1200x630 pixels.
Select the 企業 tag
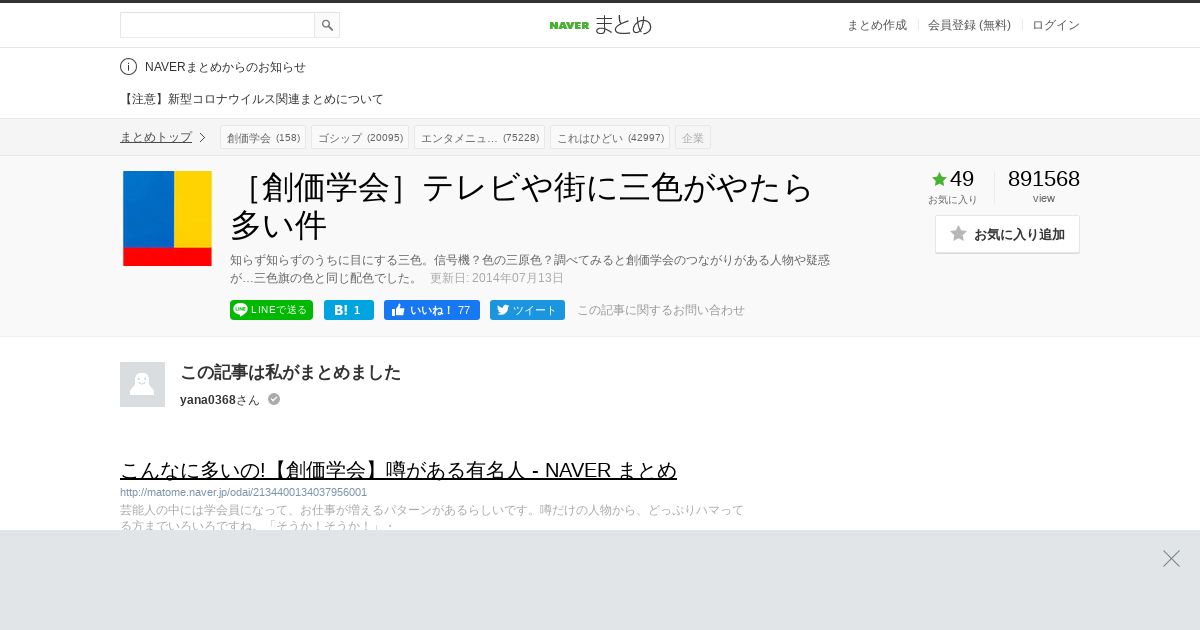693,137
